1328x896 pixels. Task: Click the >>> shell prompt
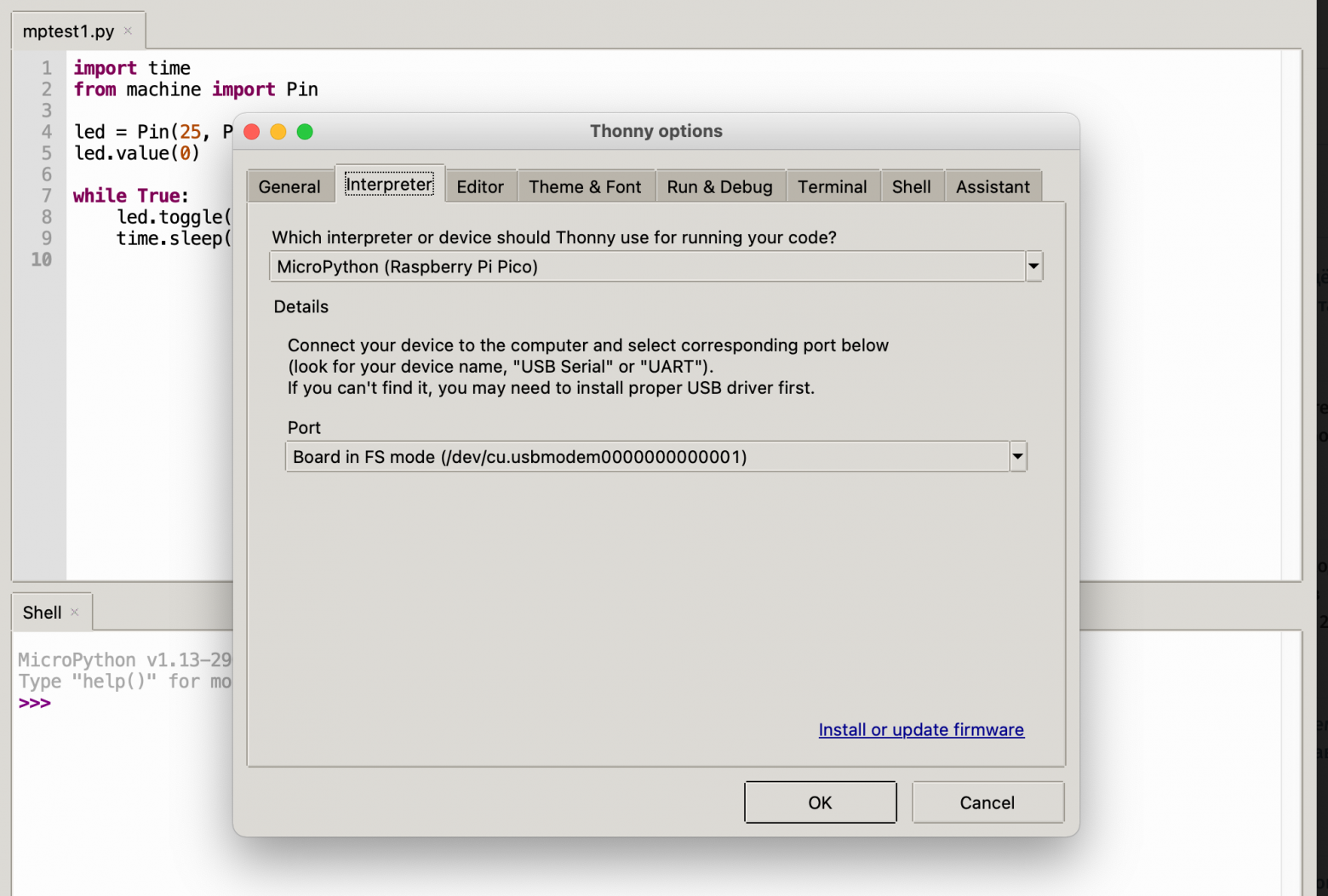35,703
